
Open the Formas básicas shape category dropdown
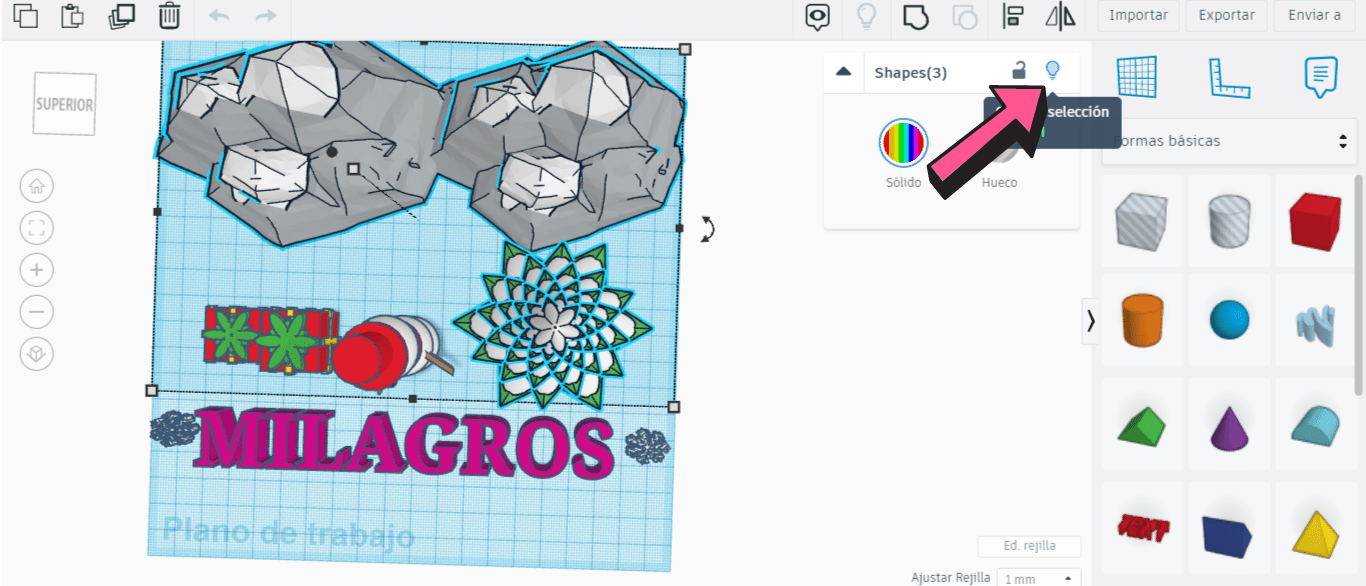(x=1229, y=141)
